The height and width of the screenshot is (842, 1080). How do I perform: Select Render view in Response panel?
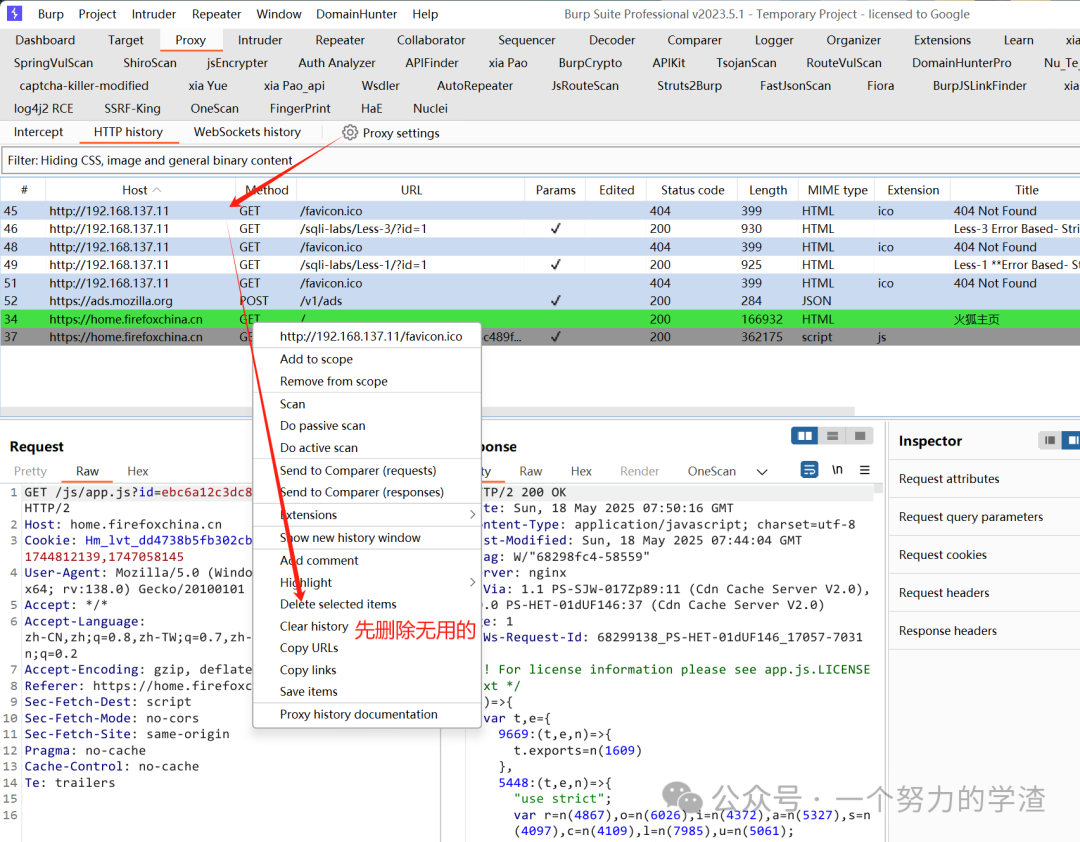pyautogui.click(x=639, y=471)
